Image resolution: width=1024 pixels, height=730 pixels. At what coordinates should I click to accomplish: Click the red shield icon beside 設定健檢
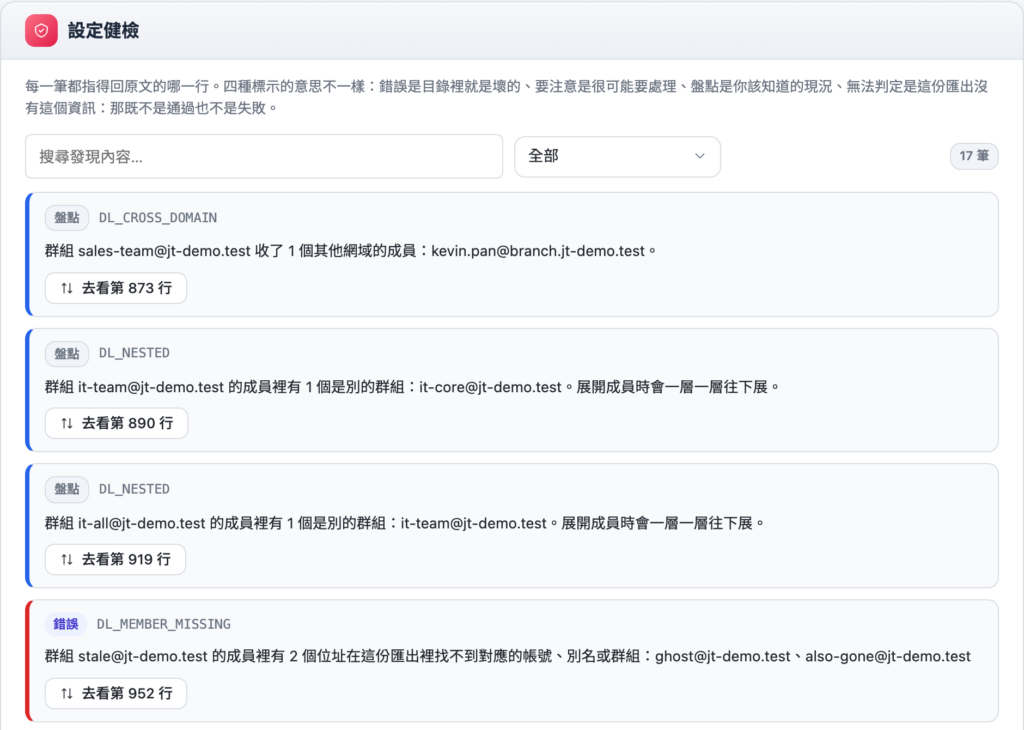pyautogui.click(x=41, y=31)
